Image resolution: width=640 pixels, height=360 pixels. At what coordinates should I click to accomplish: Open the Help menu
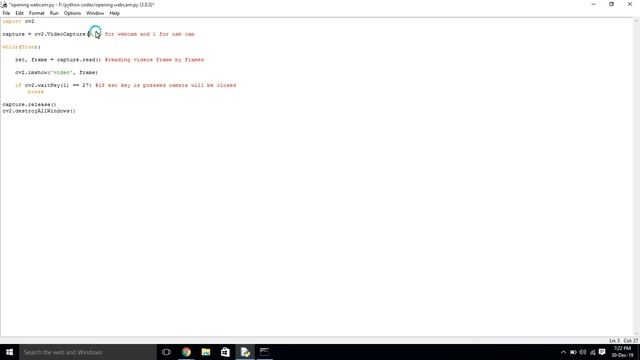[114, 13]
